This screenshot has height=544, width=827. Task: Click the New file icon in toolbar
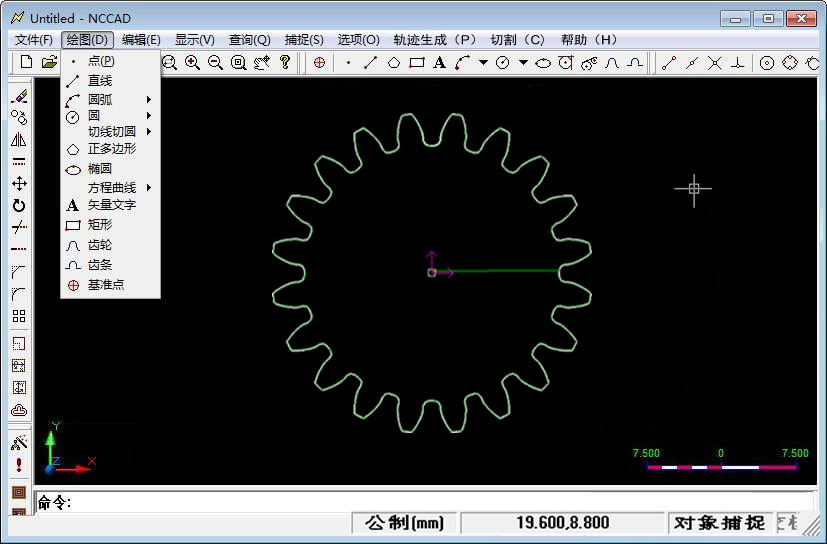pyautogui.click(x=27, y=62)
